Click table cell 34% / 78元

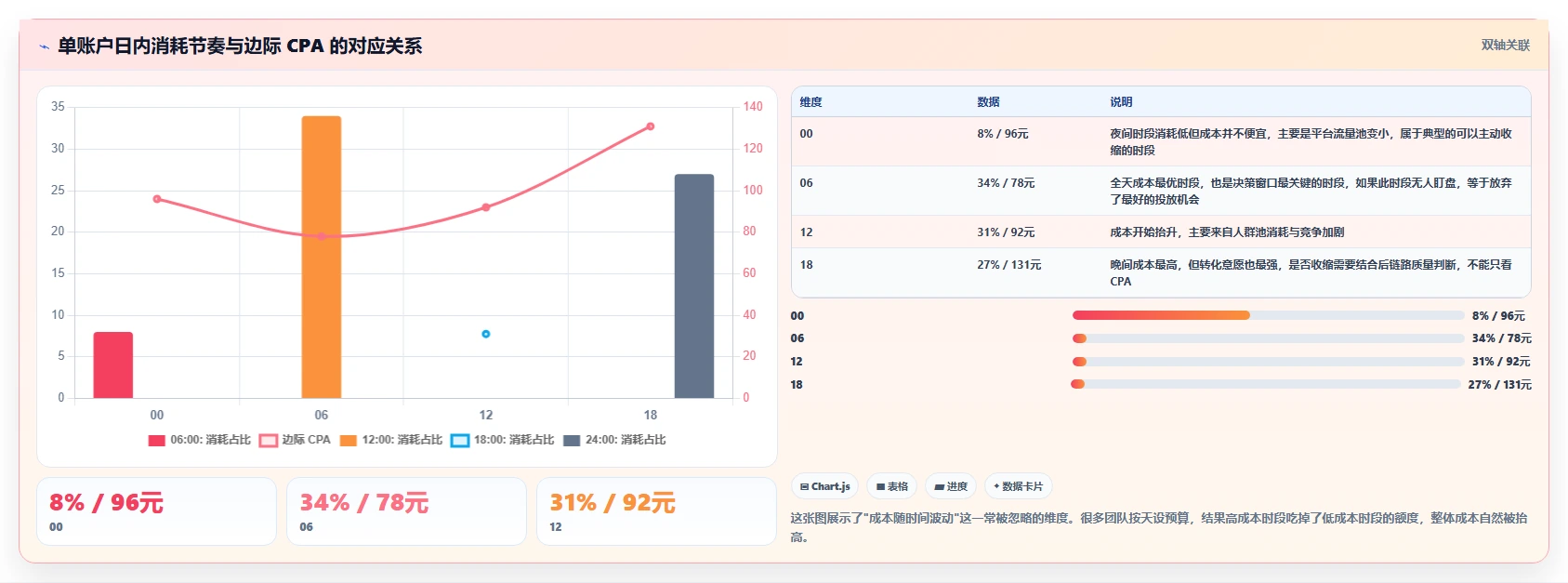[1006, 183]
